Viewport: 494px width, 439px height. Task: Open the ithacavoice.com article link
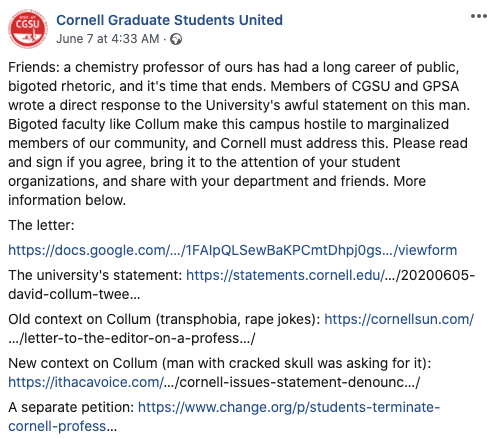point(86,382)
